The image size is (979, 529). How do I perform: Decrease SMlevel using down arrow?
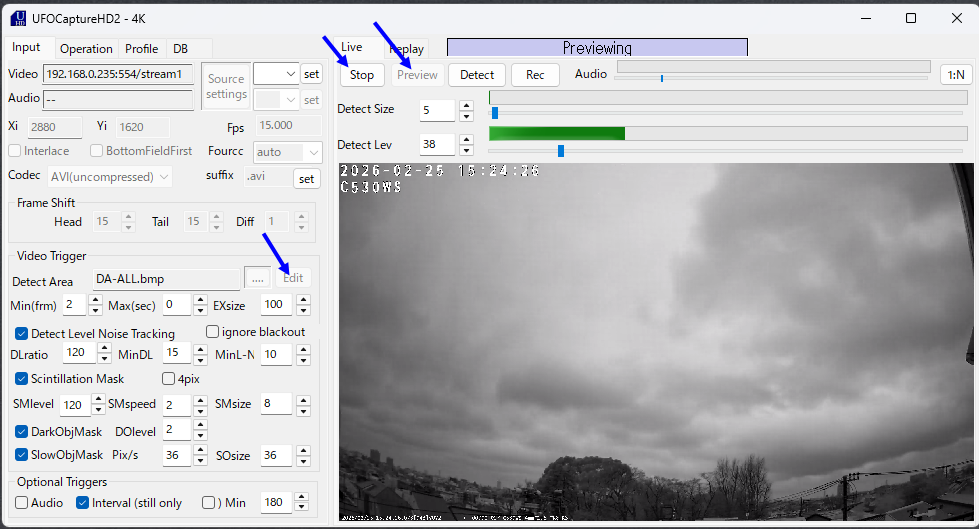(97, 410)
